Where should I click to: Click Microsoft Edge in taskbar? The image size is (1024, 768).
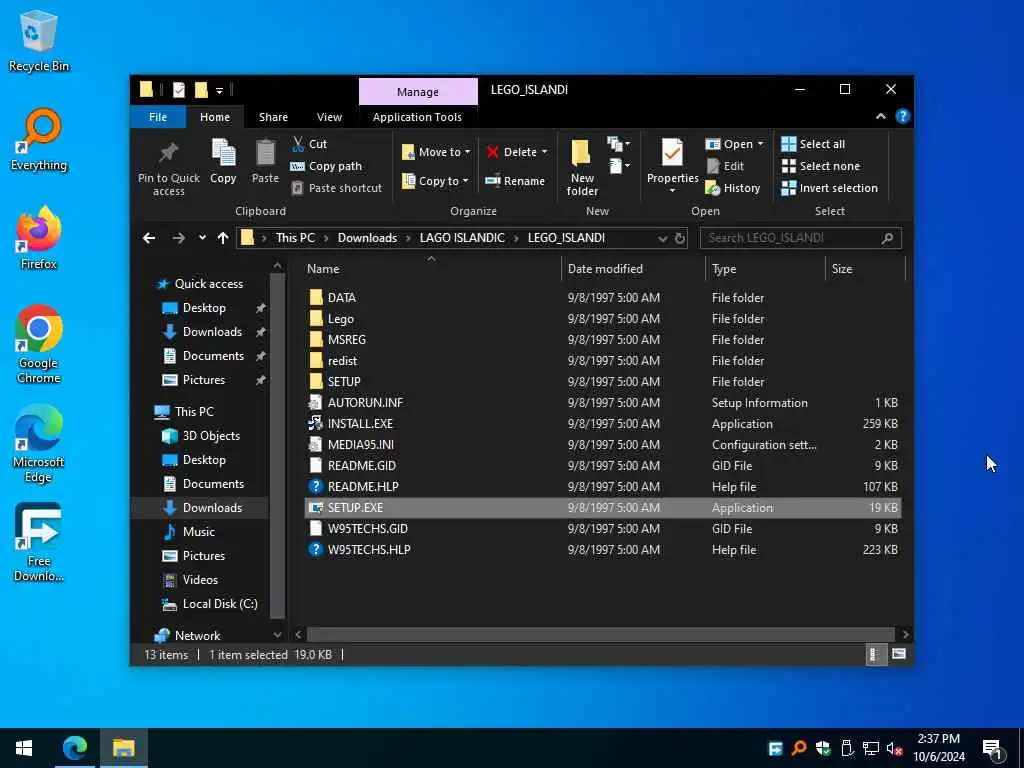pos(75,748)
